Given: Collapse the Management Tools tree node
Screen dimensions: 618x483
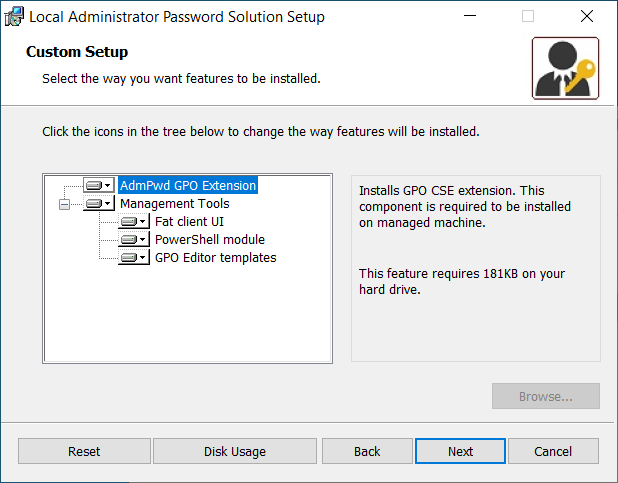Looking at the screenshot, I should [64, 204].
